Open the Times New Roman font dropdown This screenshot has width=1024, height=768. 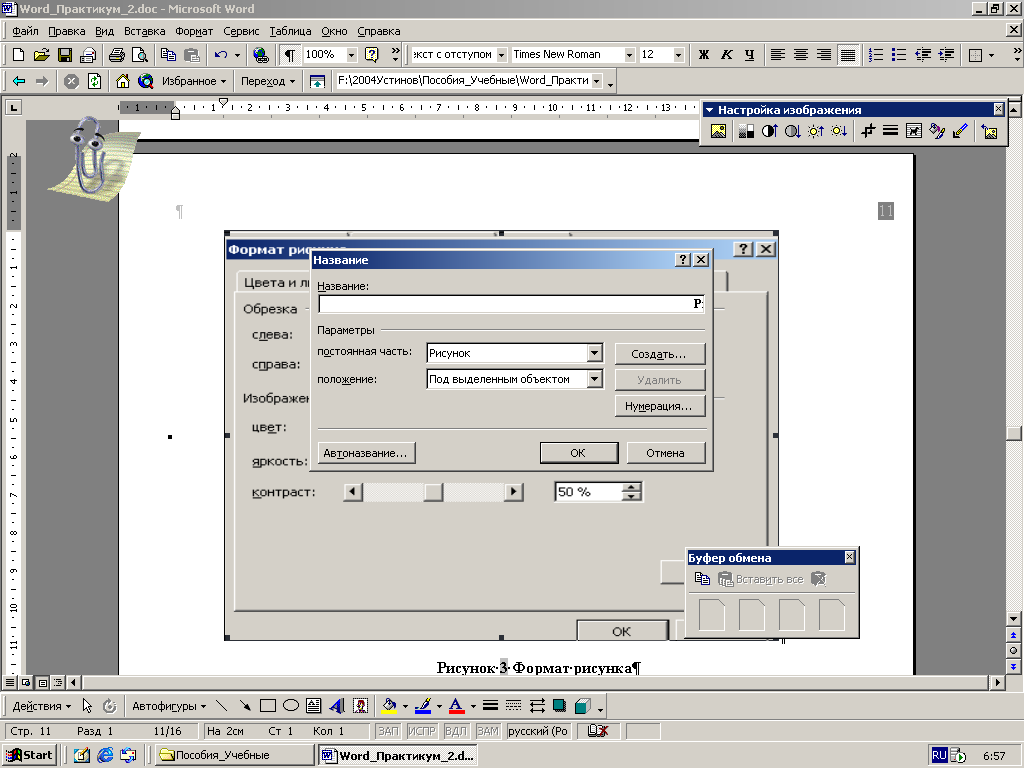point(630,55)
